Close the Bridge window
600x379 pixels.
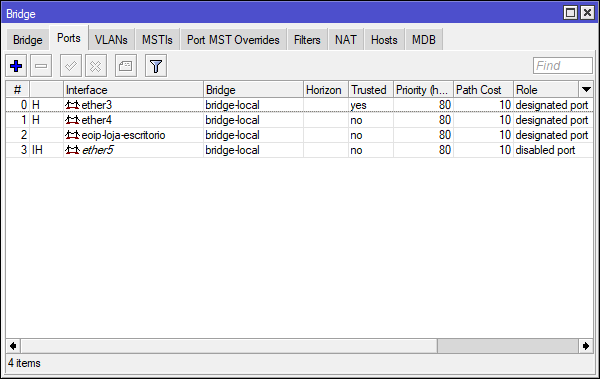pyautogui.click(x=587, y=13)
